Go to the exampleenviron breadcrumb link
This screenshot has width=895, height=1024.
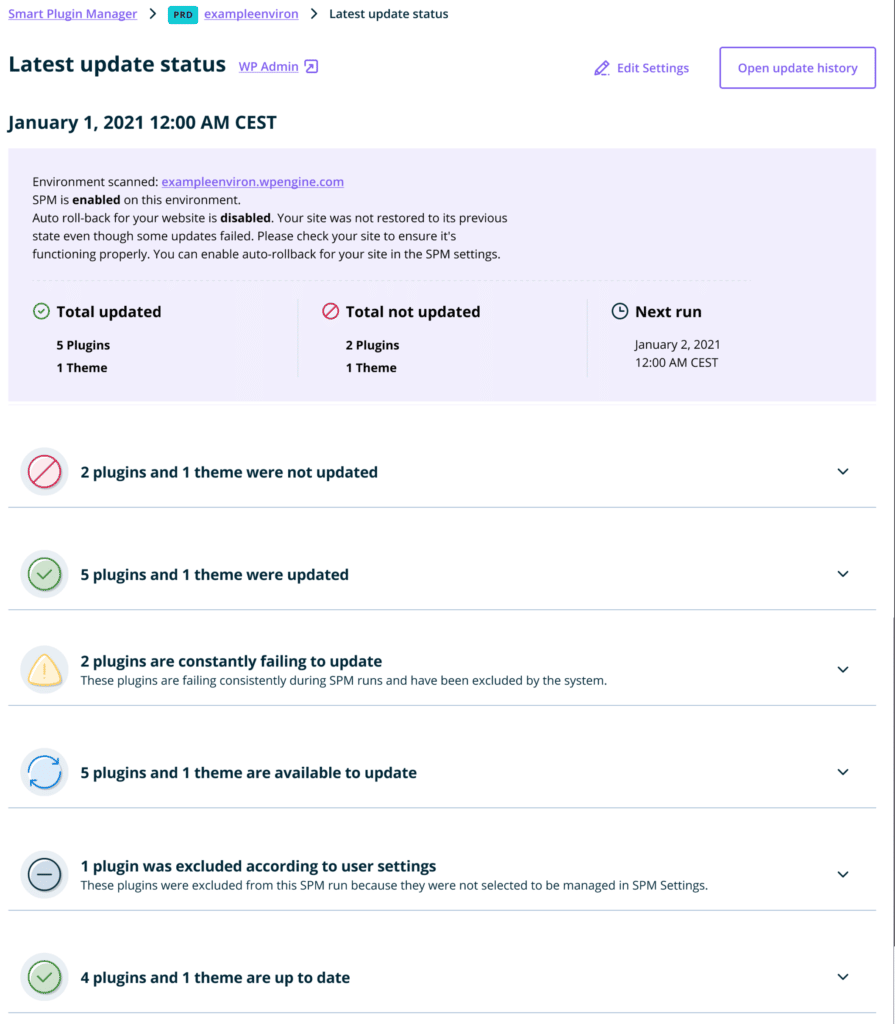pyautogui.click(x=251, y=14)
